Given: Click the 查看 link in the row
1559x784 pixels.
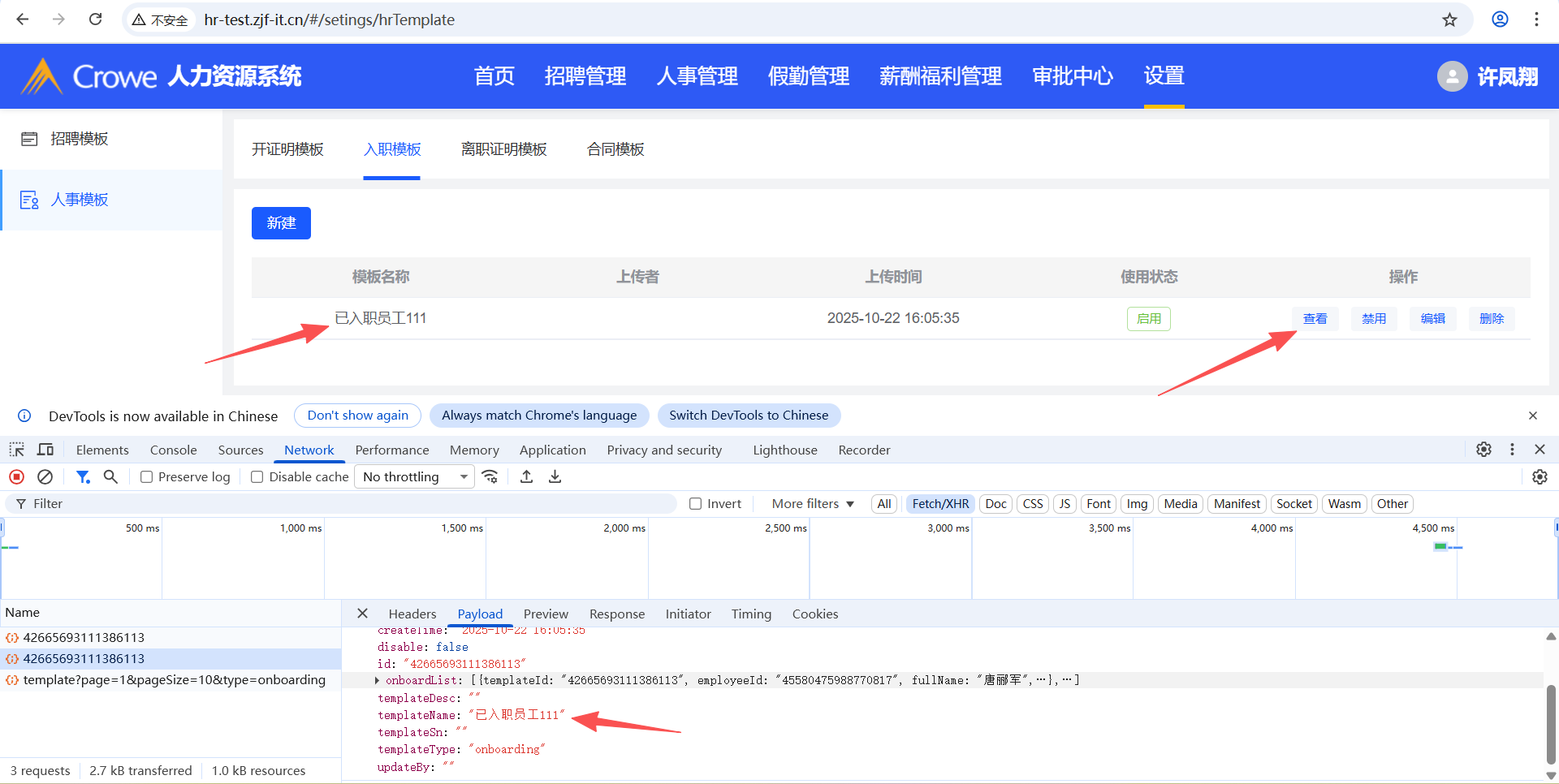Looking at the screenshot, I should [x=1315, y=319].
